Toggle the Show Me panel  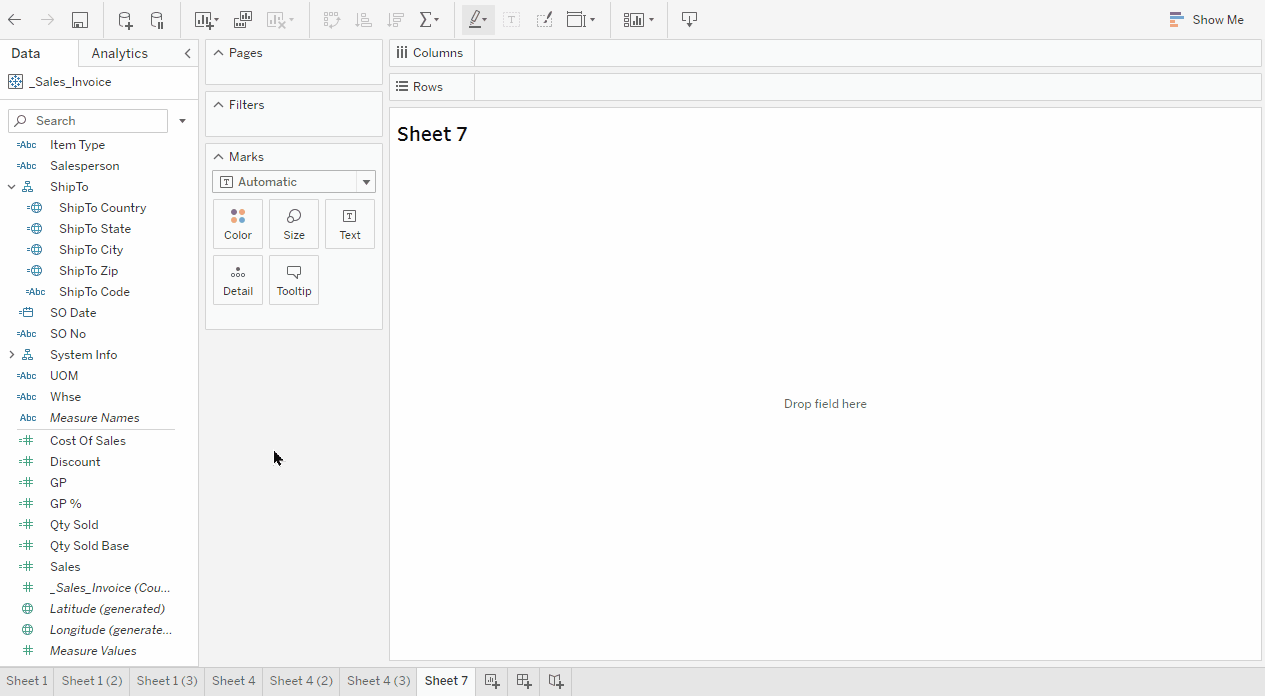click(x=1206, y=20)
